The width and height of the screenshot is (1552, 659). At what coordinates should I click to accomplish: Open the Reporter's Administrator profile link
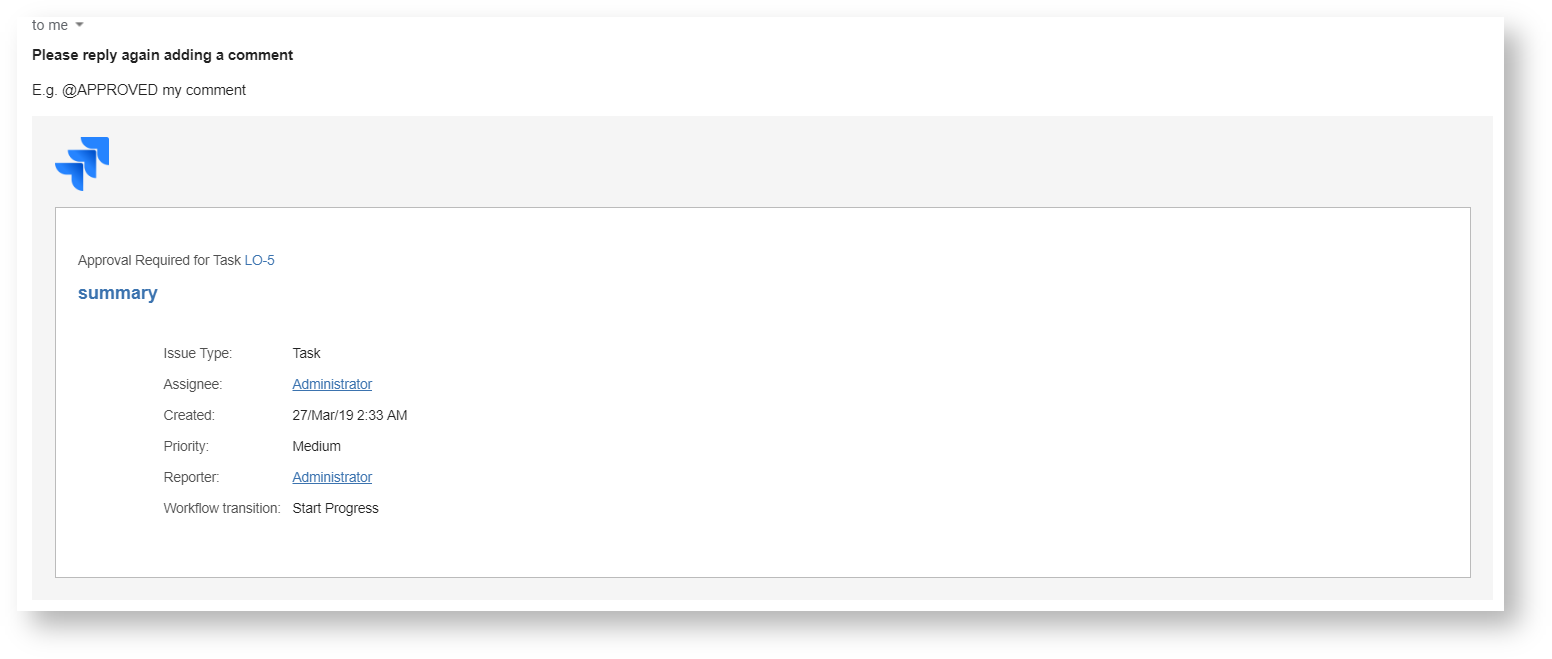click(332, 477)
